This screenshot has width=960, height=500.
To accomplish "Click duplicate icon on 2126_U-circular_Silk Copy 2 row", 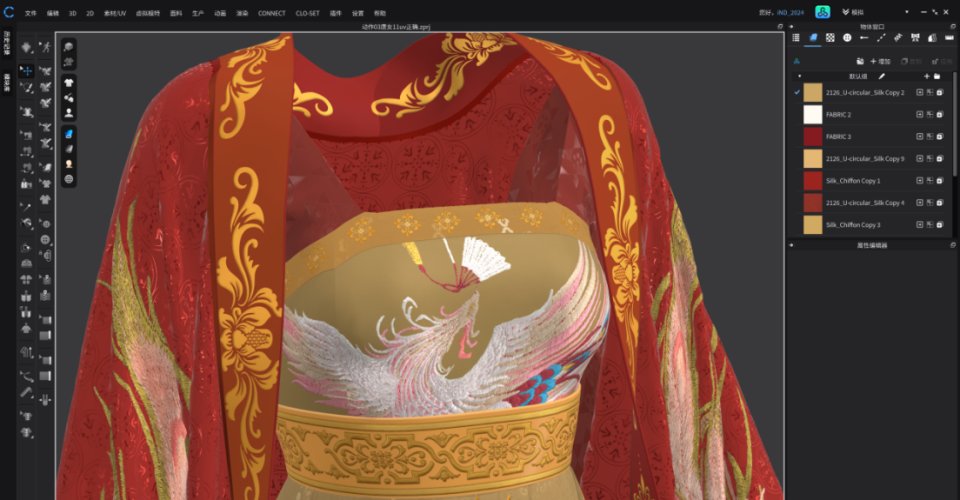I will pyautogui.click(x=940, y=92).
